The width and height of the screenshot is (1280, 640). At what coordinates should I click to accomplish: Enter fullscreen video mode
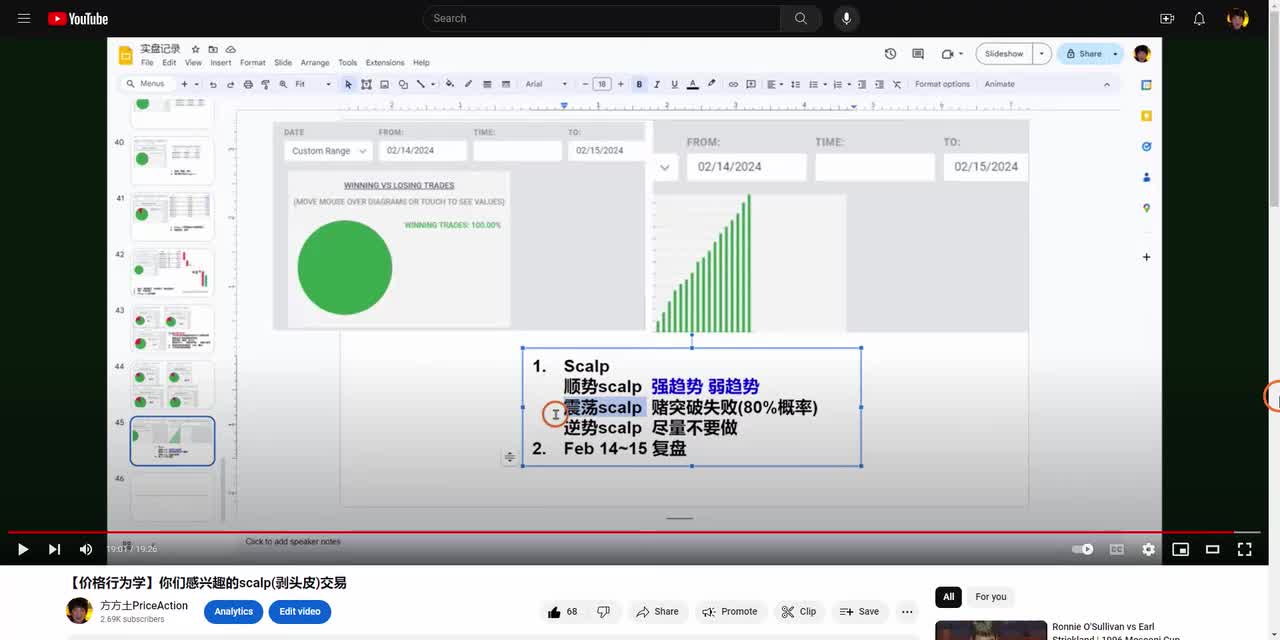pos(1245,549)
